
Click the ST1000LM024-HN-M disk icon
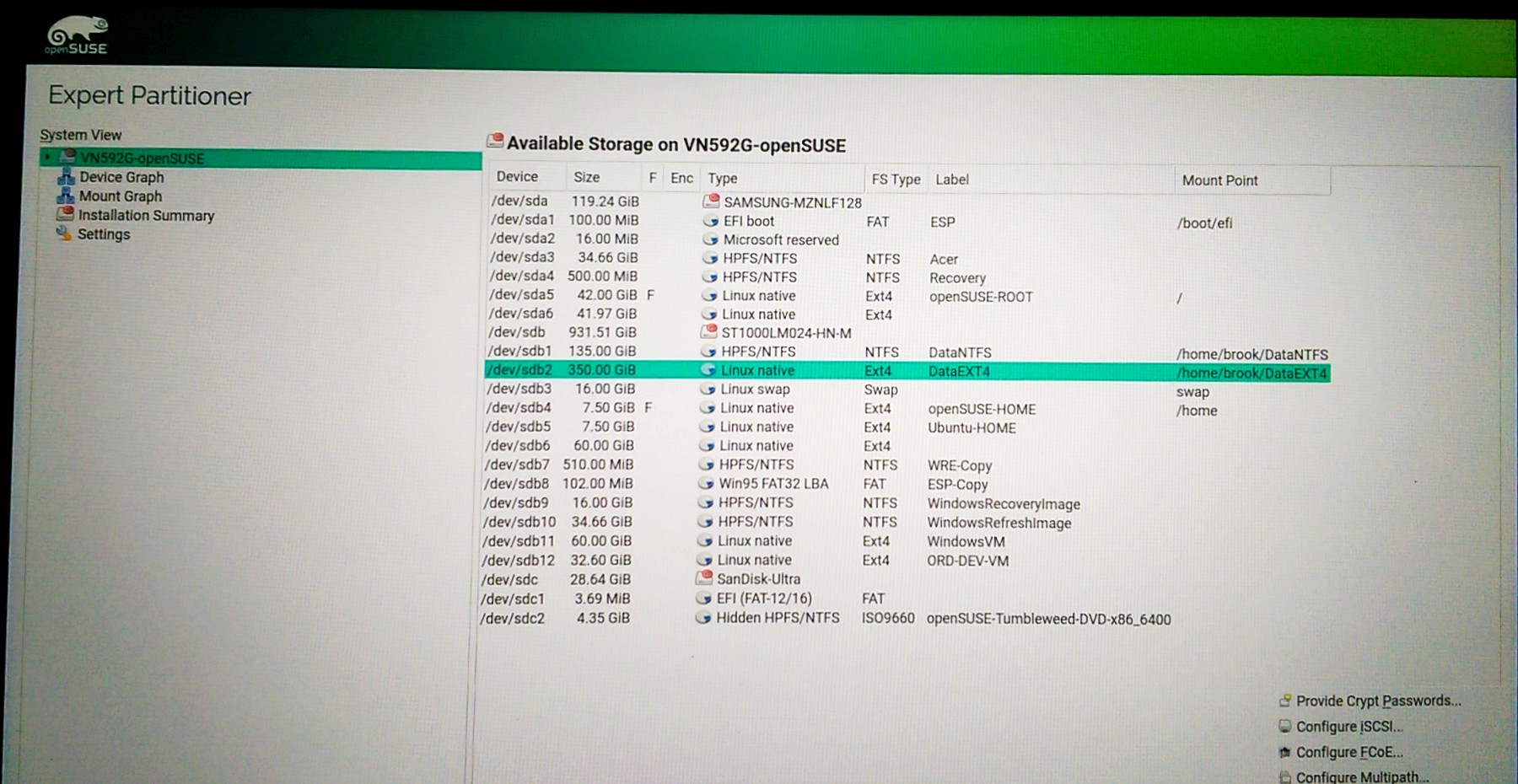(x=709, y=332)
